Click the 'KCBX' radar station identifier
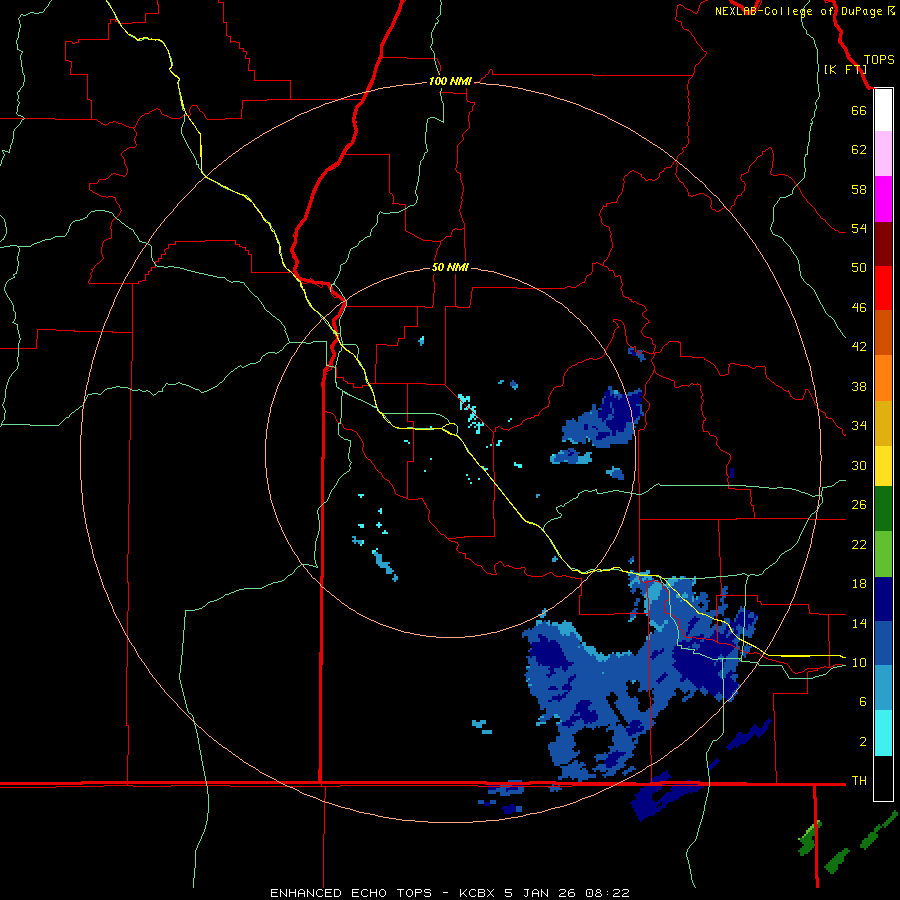The image size is (900, 900). (x=478, y=893)
